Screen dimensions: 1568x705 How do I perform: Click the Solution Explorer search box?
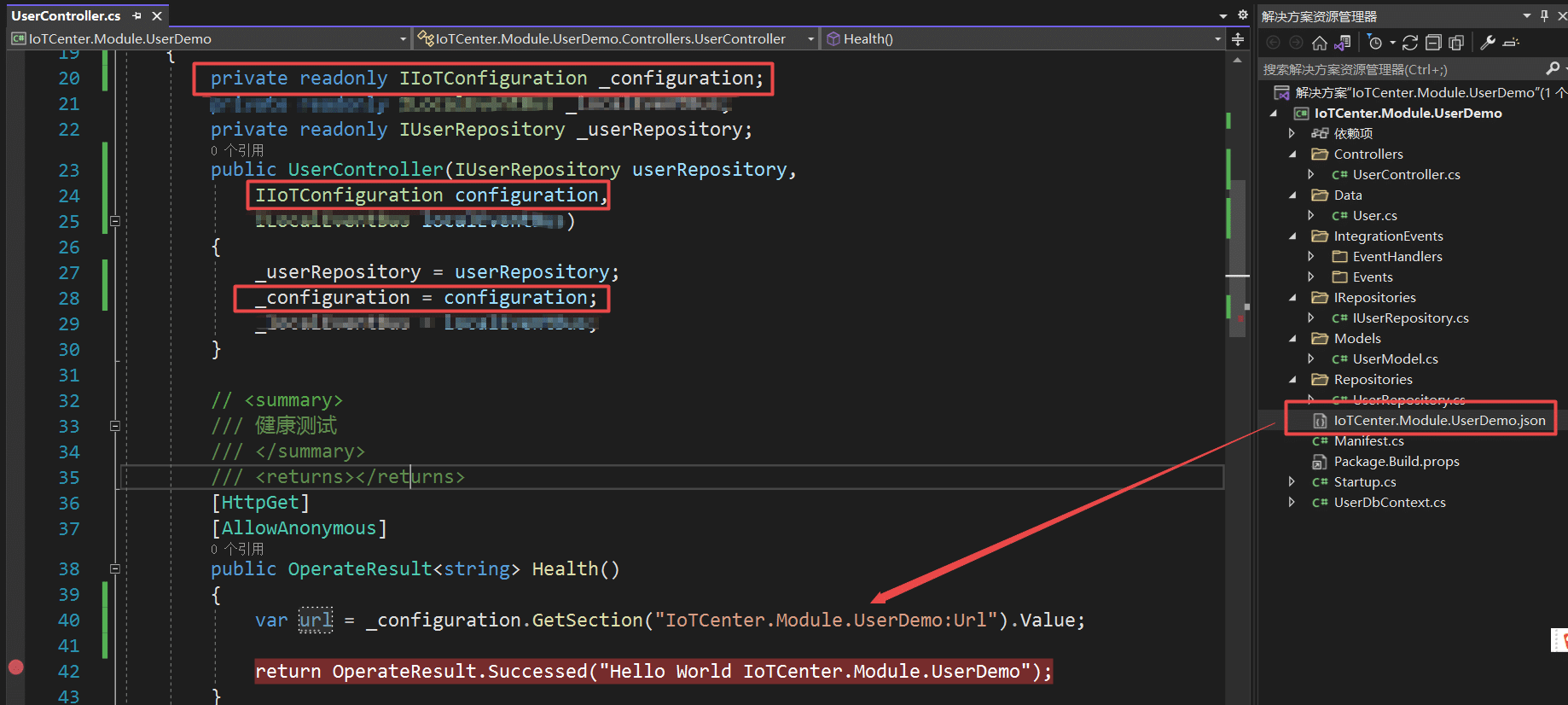pos(1399,70)
